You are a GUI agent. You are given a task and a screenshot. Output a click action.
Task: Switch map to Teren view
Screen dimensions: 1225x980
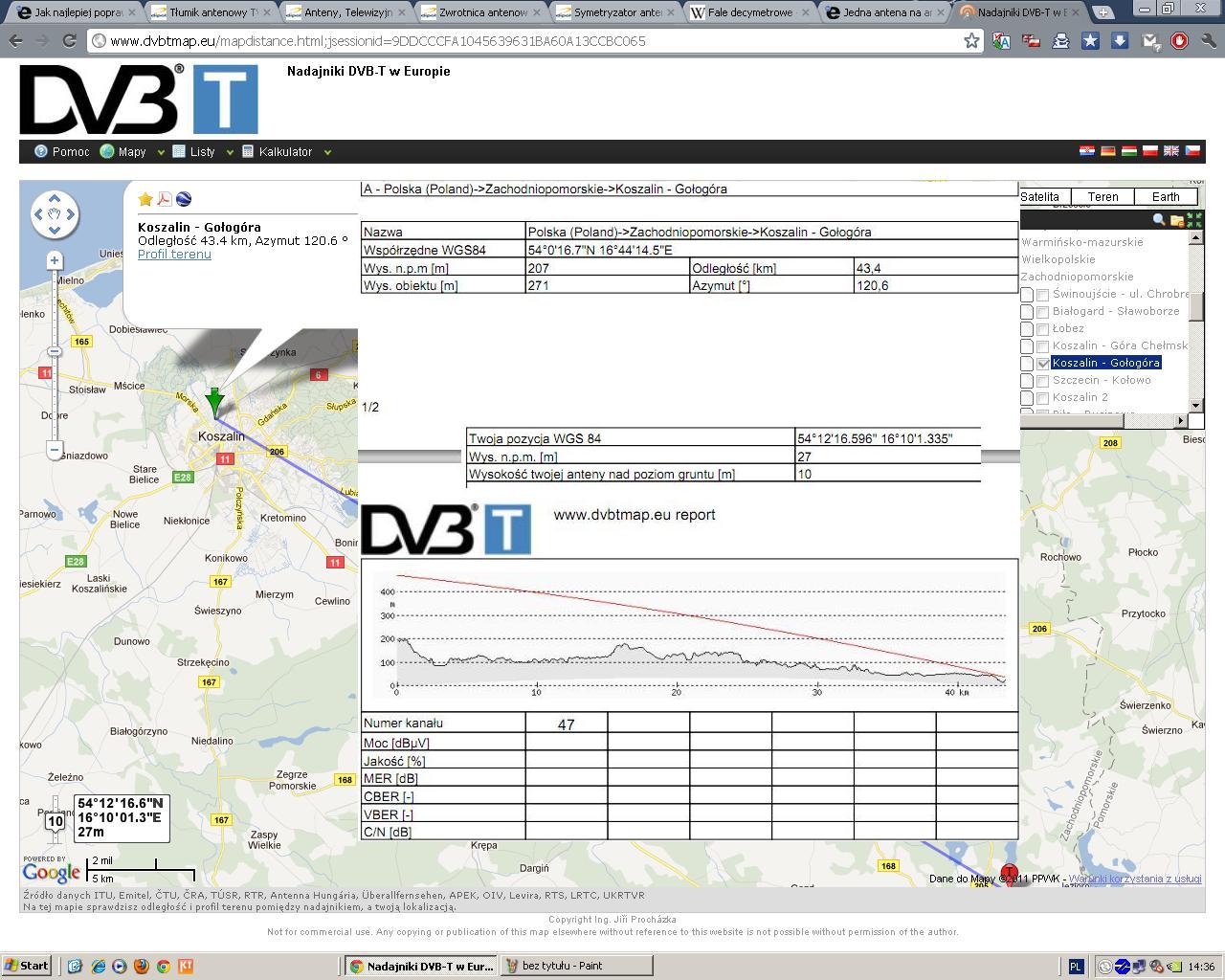[1102, 196]
